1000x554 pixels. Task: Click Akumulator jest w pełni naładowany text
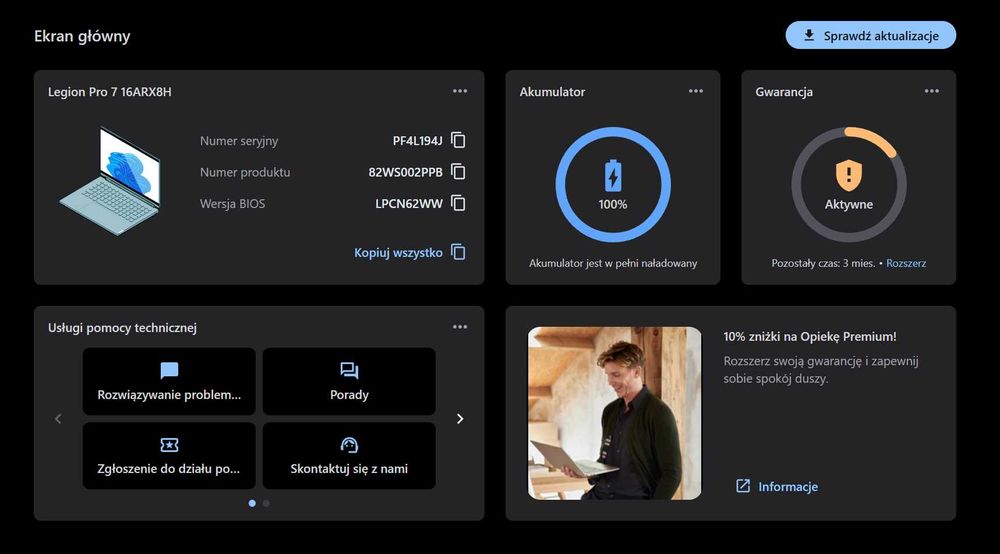613,263
